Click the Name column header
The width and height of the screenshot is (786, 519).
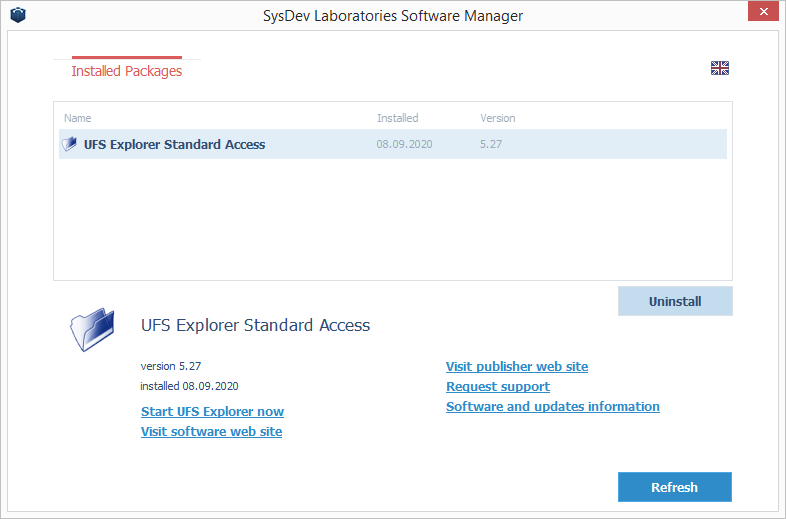click(78, 118)
